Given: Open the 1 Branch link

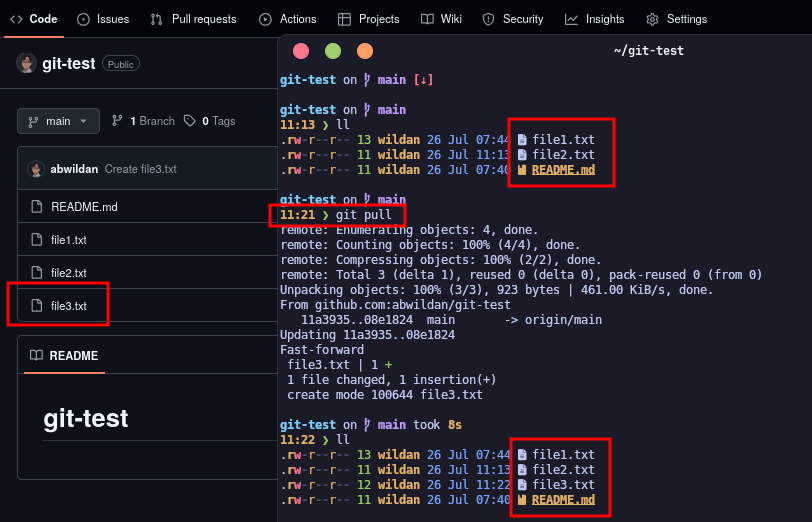Looking at the screenshot, I should coord(143,121).
